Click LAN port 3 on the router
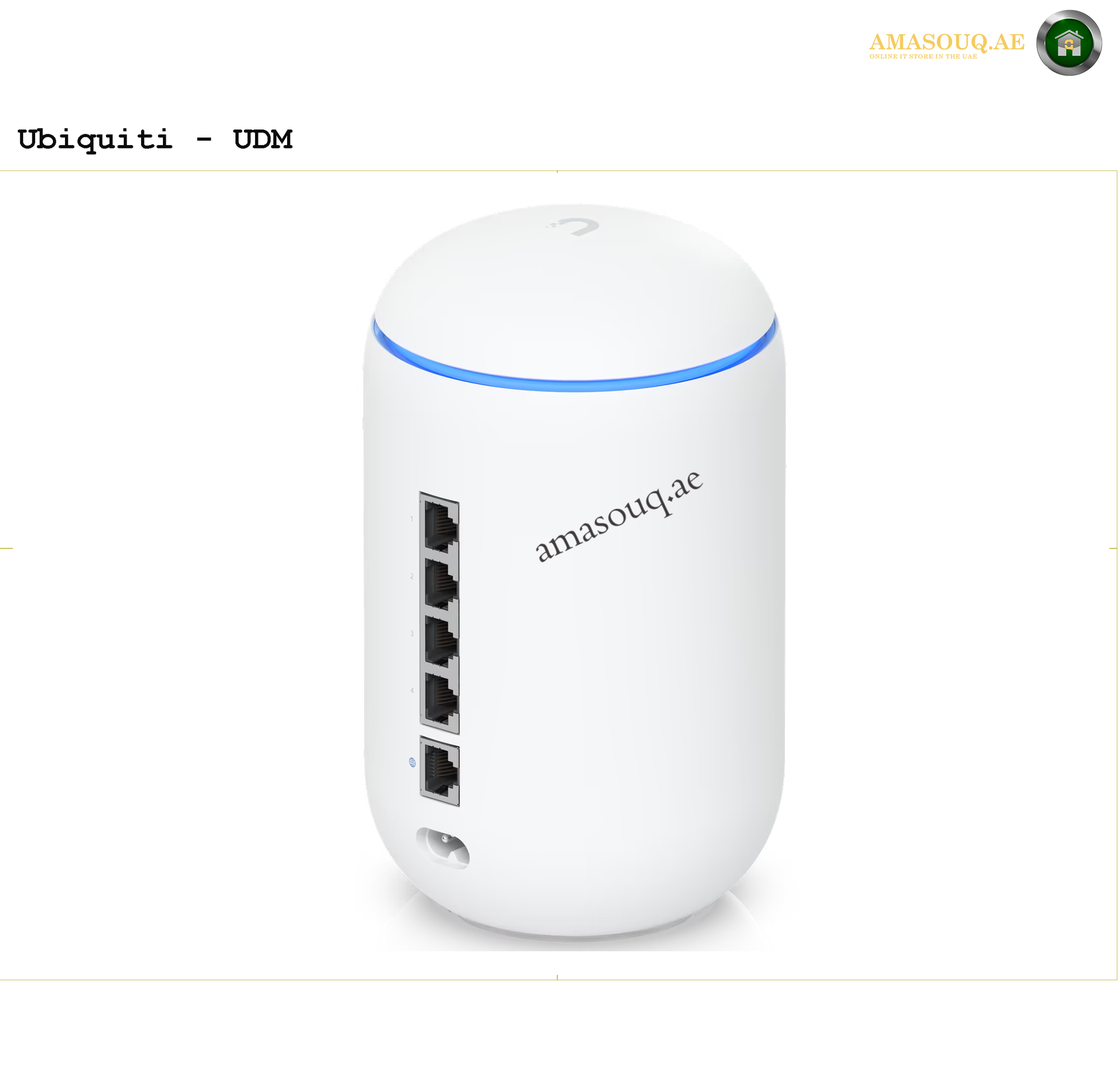The image size is (1120, 1079). [x=441, y=641]
